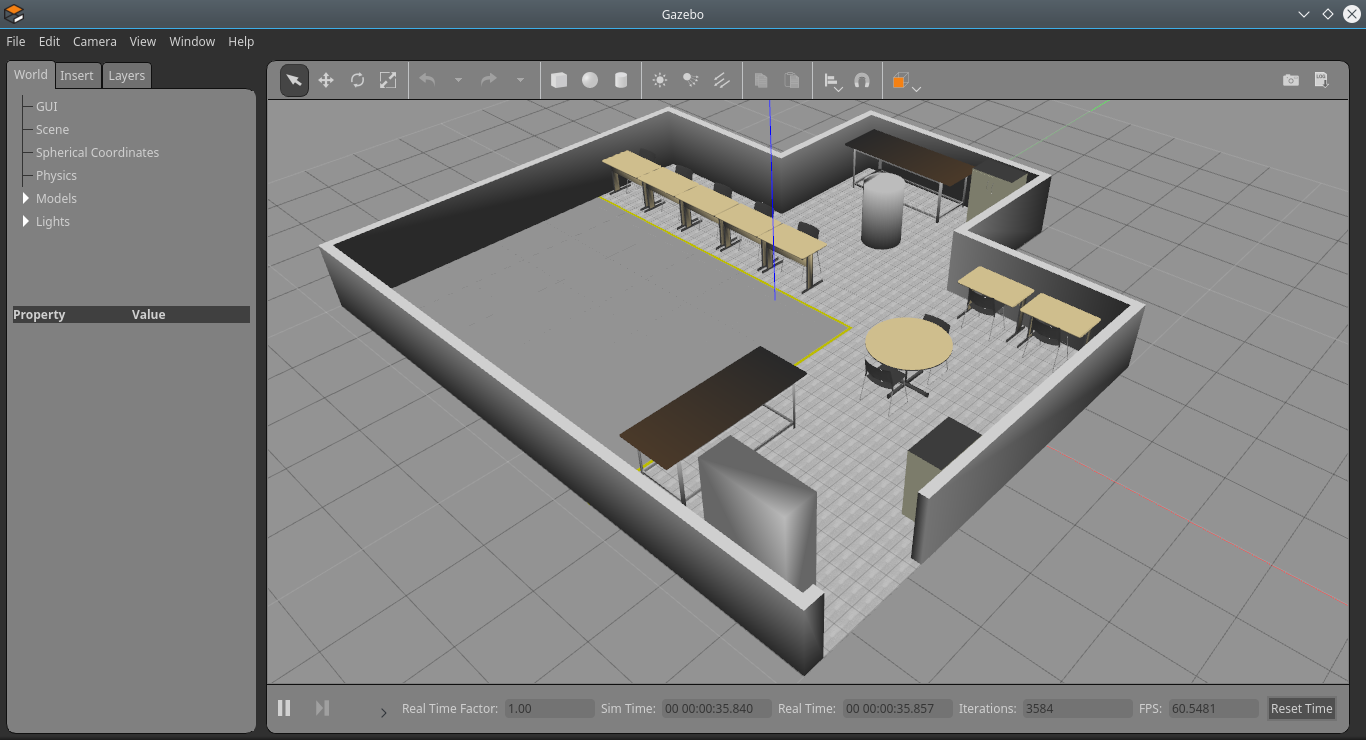Select the white cylinder in the scene
1366x740 pixels.
882,210
